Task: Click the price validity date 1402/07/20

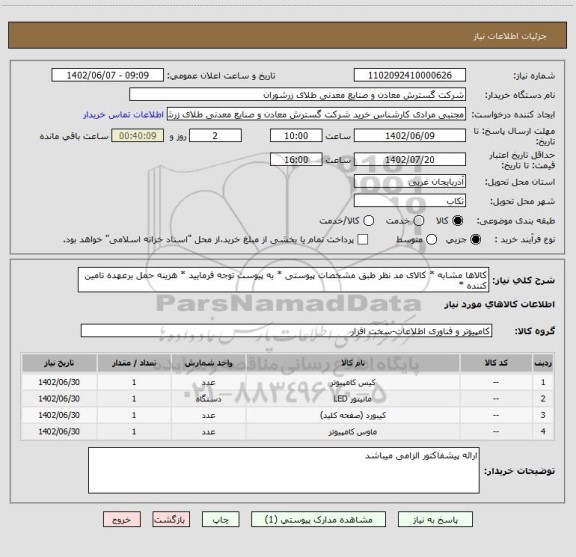Action: [410, 160]
